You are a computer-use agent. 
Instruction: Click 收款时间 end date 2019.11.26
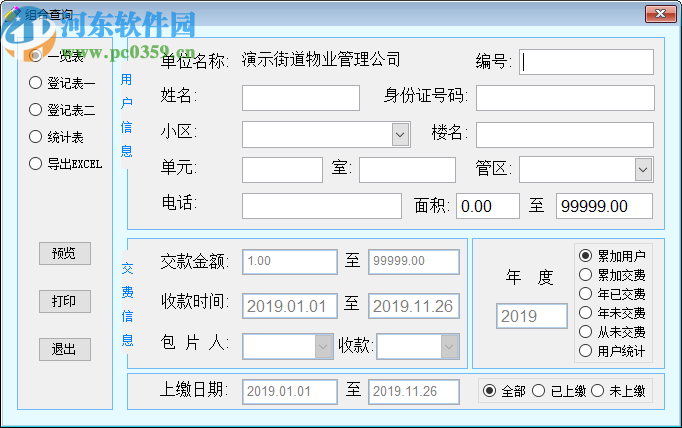414,306
